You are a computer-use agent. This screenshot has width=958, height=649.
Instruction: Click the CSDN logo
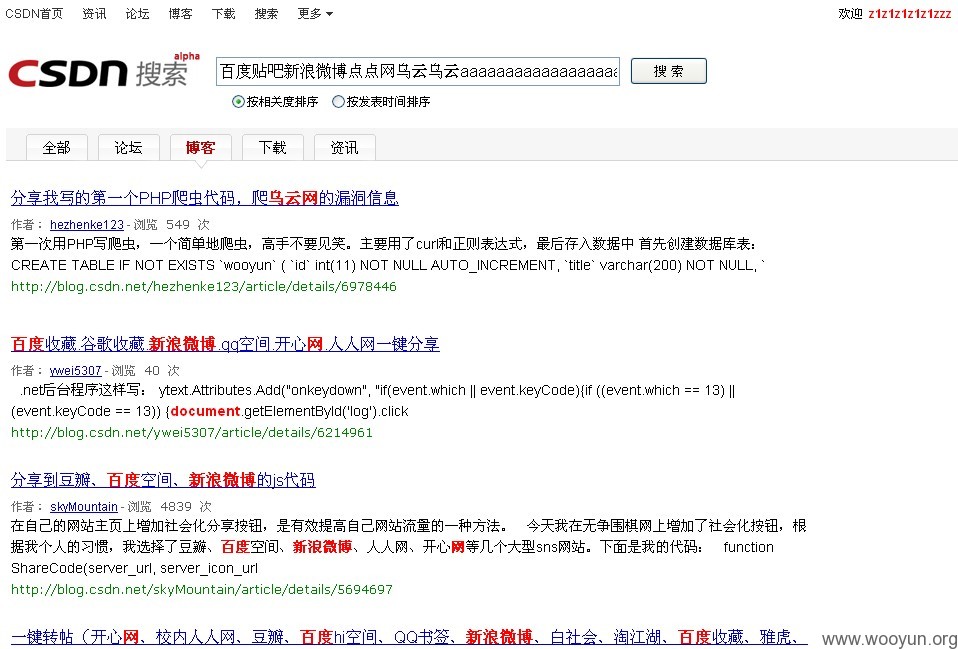pyautogui.click(x=103, y=72)
